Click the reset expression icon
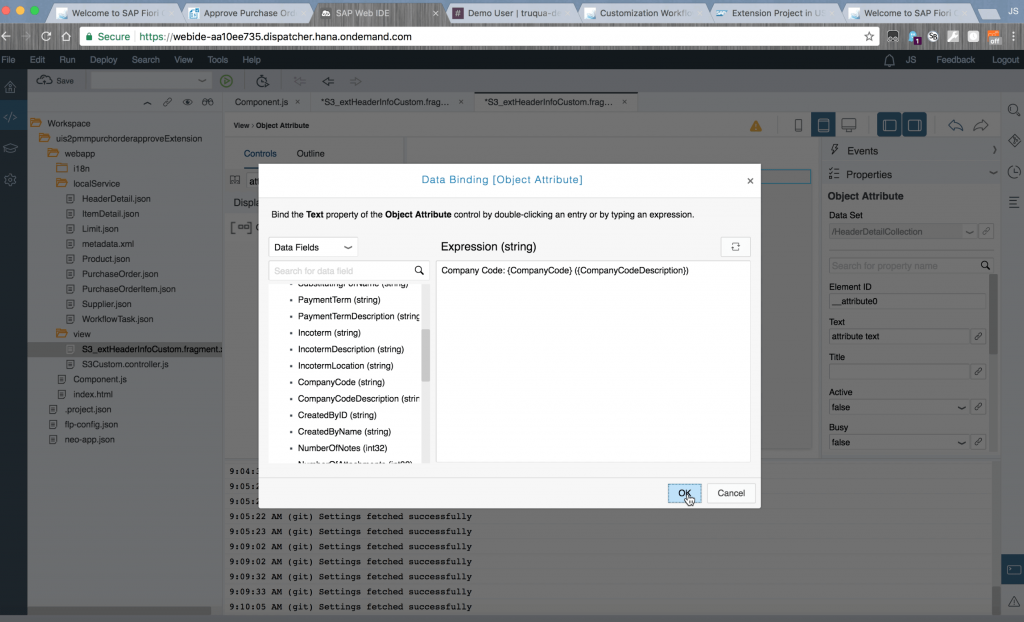 735,246
